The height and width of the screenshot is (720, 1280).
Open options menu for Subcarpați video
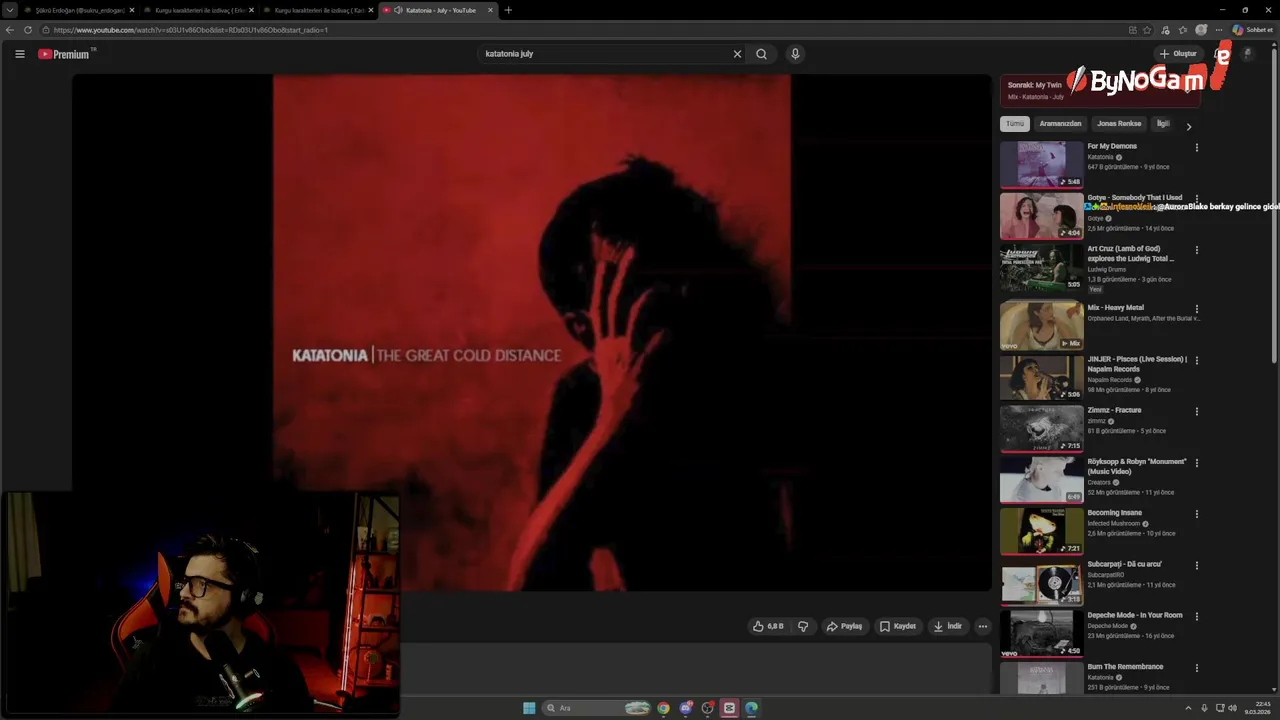(x=1196, y=565)
